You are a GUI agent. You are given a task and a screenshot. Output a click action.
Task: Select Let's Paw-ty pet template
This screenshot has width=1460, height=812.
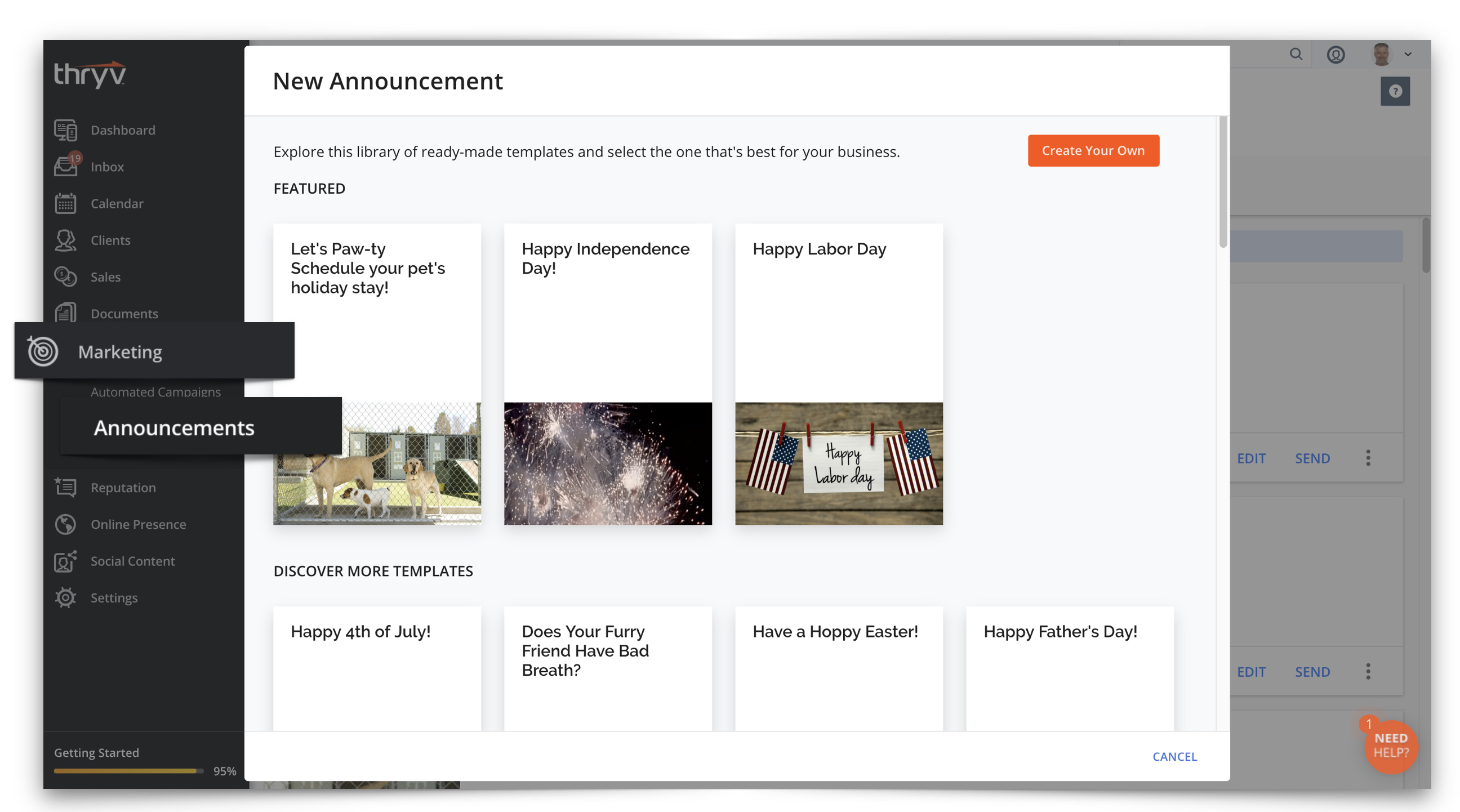(377, 374)
